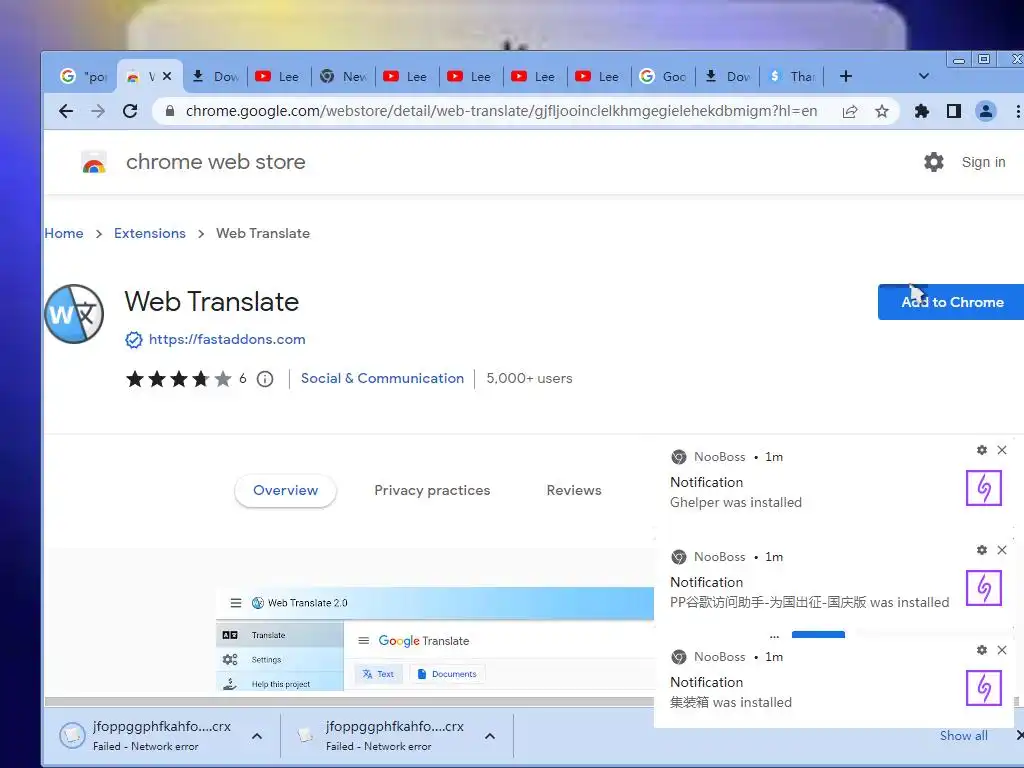Go back using the browser back arrow

click(x=66, y=111)
